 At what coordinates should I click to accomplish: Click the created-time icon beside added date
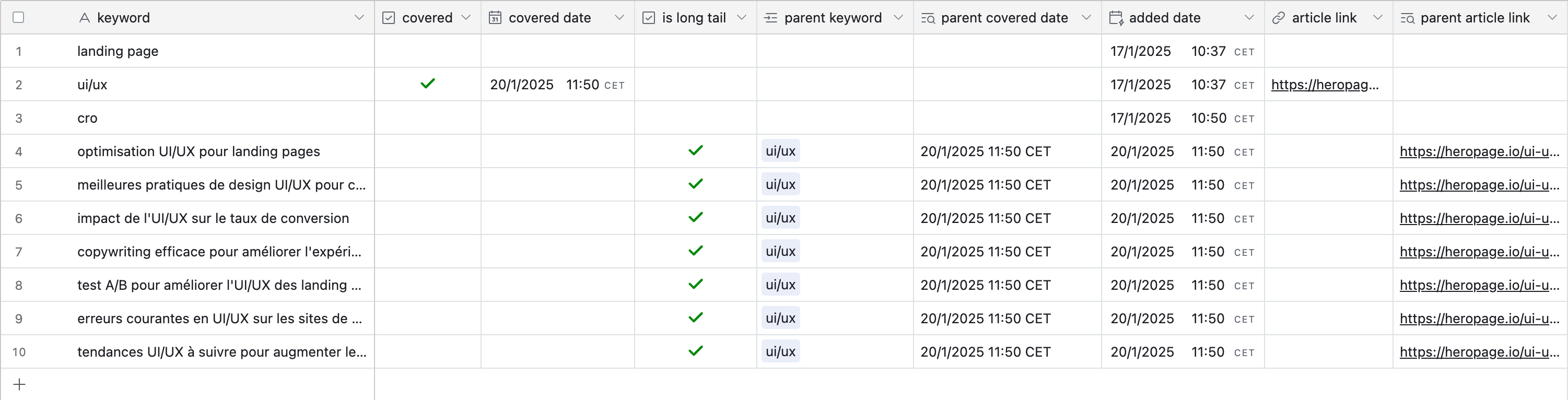[1116, 18]
